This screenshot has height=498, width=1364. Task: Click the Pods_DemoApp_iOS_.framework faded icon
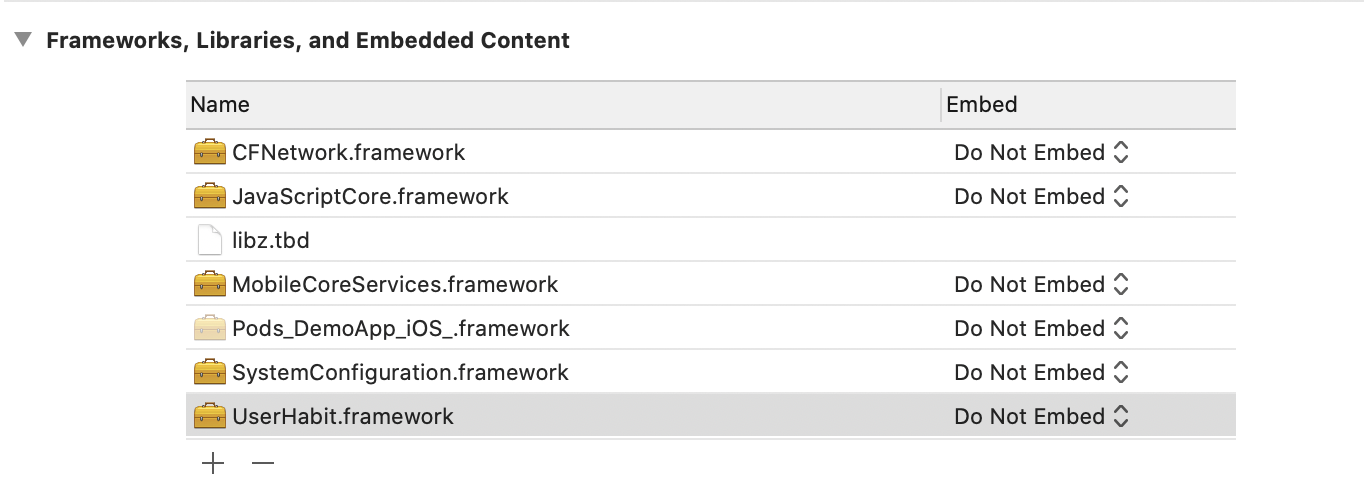pos(209,329)
